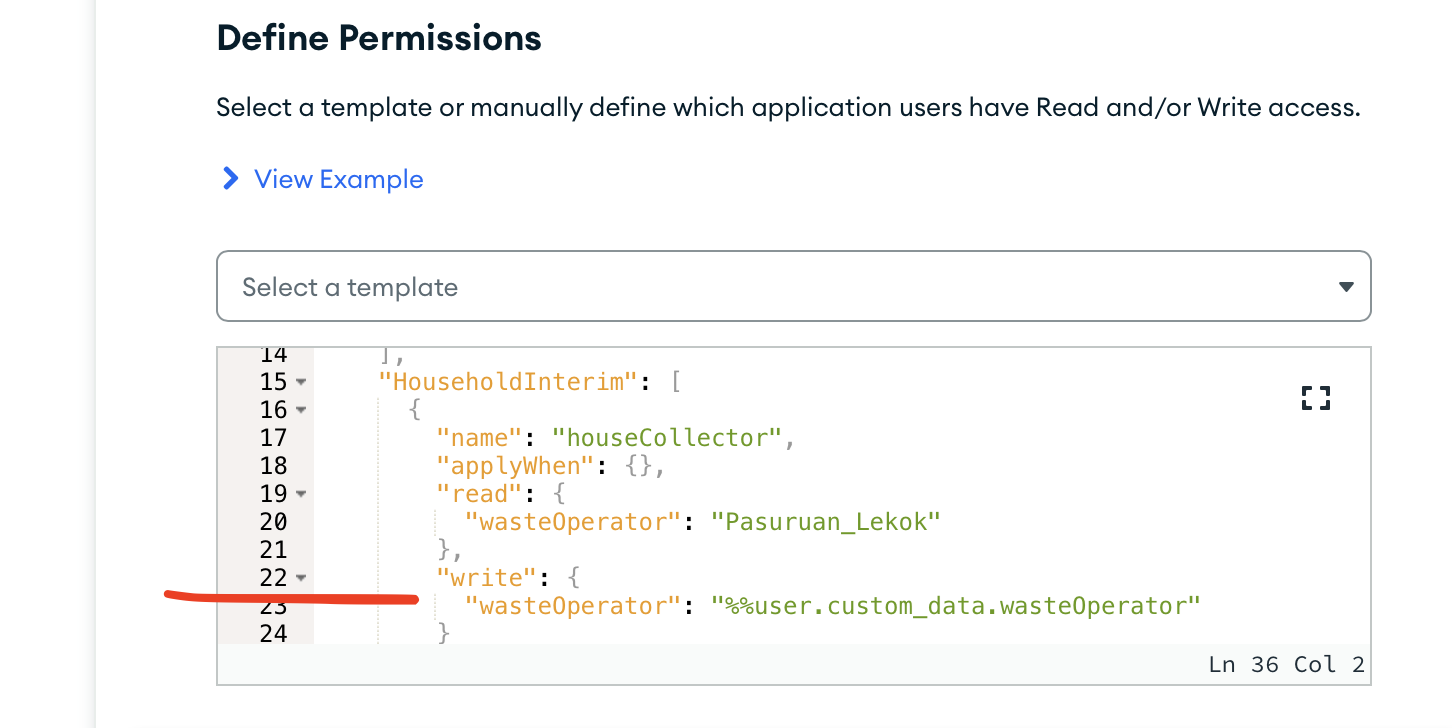Fold the write block on line 22

[301, 578]
